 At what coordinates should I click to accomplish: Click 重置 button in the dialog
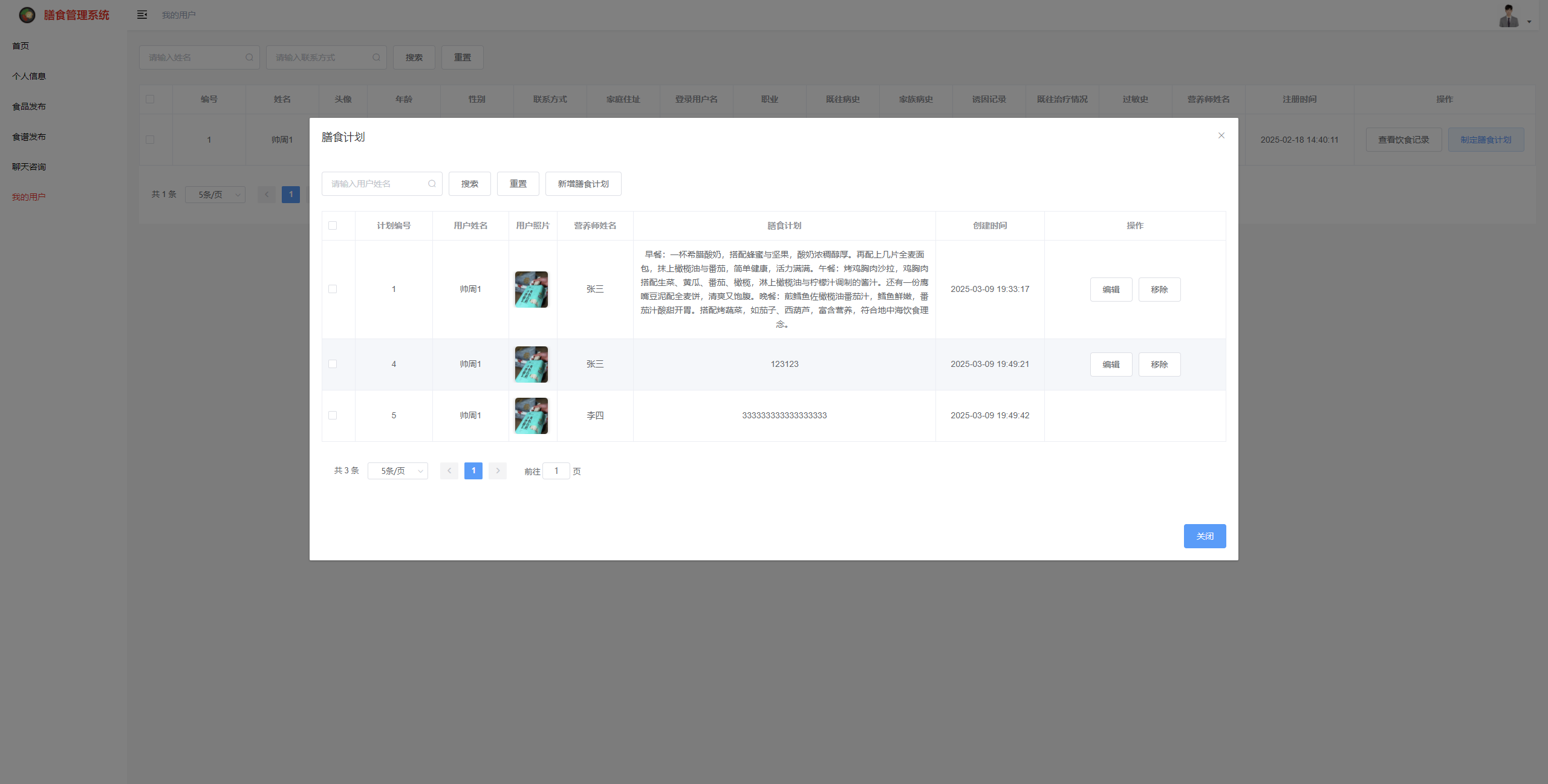(x=518, y=184)
